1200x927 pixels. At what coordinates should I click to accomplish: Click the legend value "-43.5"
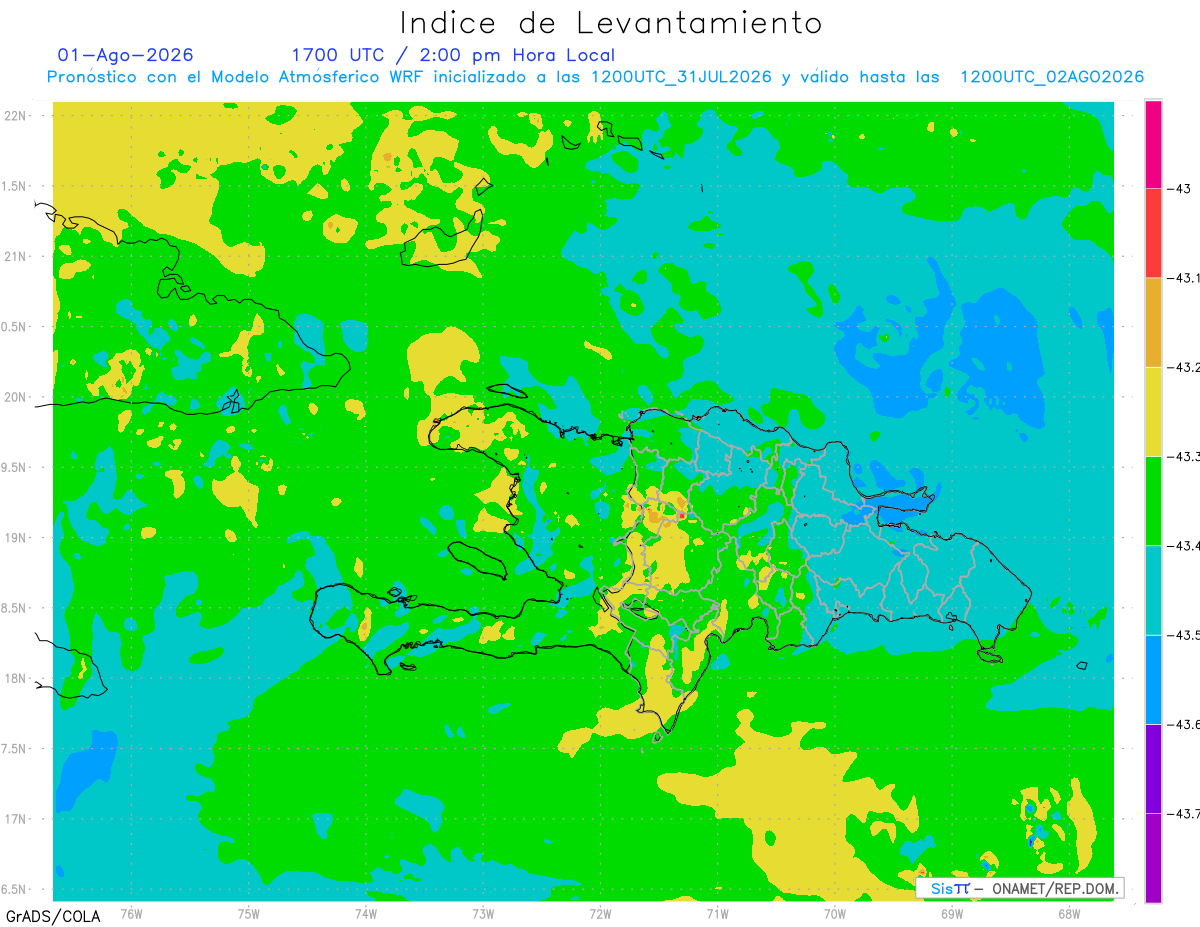click(1183, 635)
